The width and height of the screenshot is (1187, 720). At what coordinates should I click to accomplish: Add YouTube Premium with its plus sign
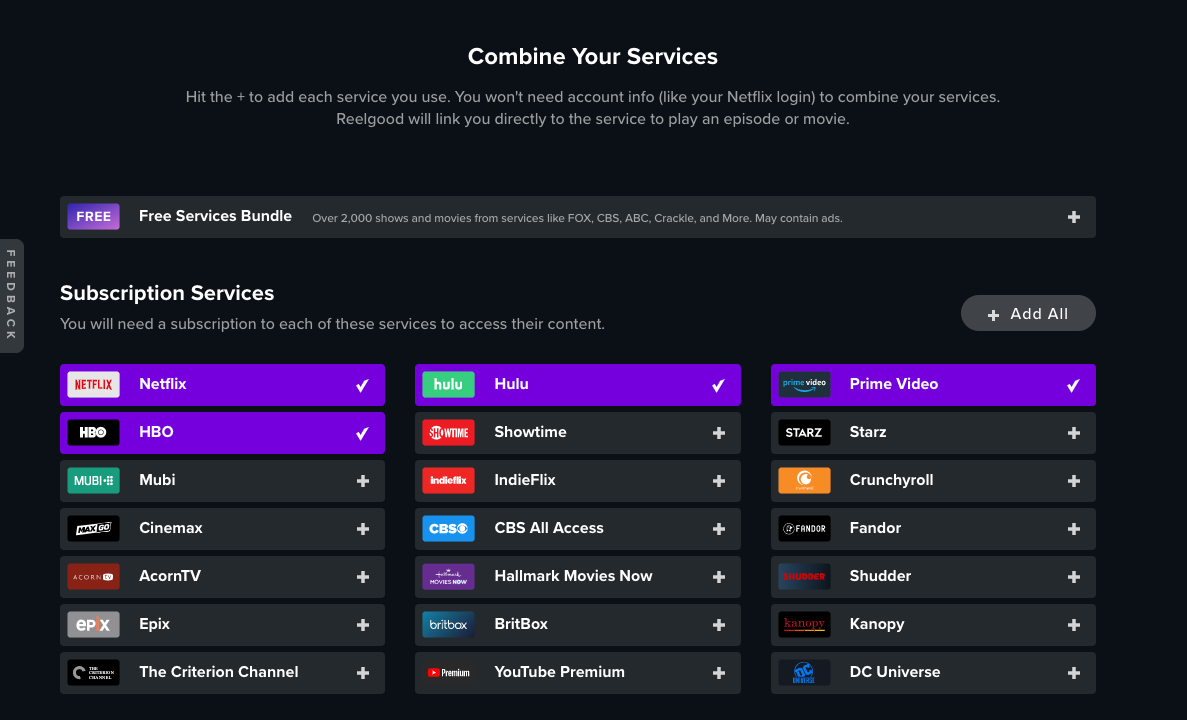[x=719, y=673]
